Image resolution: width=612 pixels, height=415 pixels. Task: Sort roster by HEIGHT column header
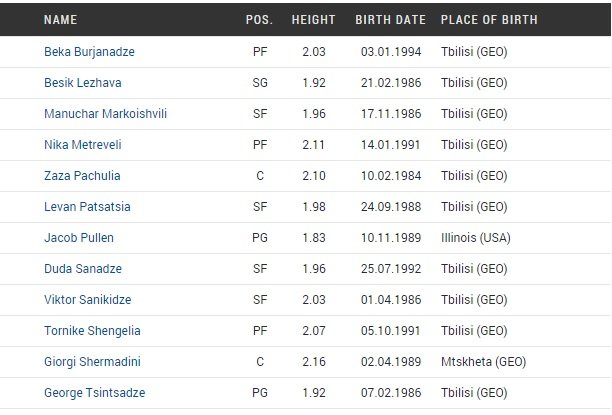(313, 19)
